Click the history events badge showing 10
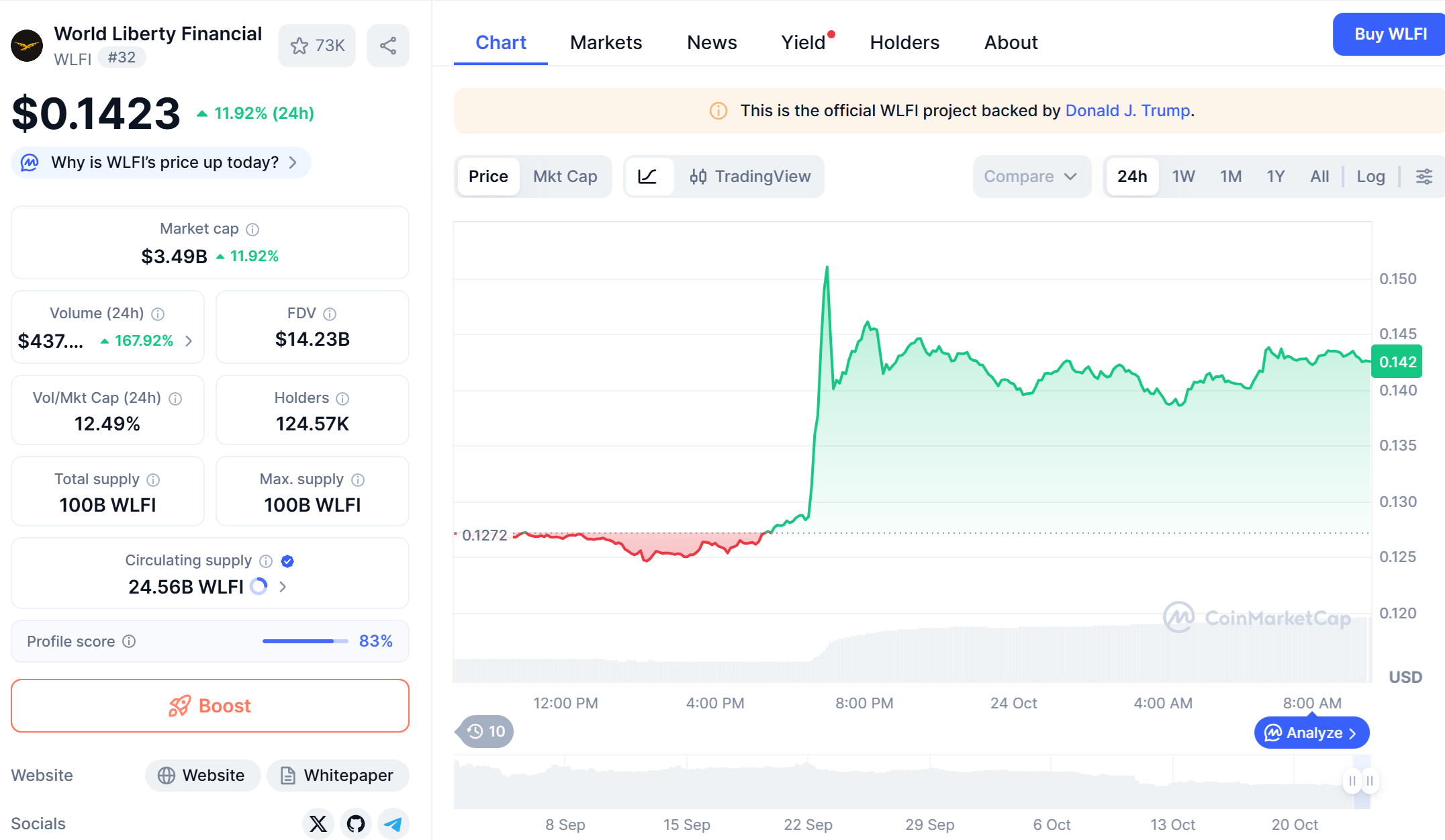The image size is (1445, 840). tap(486, 731)
